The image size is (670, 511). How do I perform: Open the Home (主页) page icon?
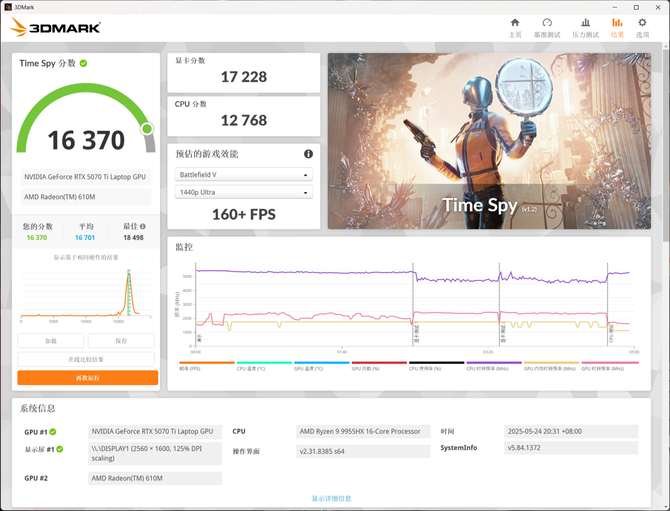515,27
